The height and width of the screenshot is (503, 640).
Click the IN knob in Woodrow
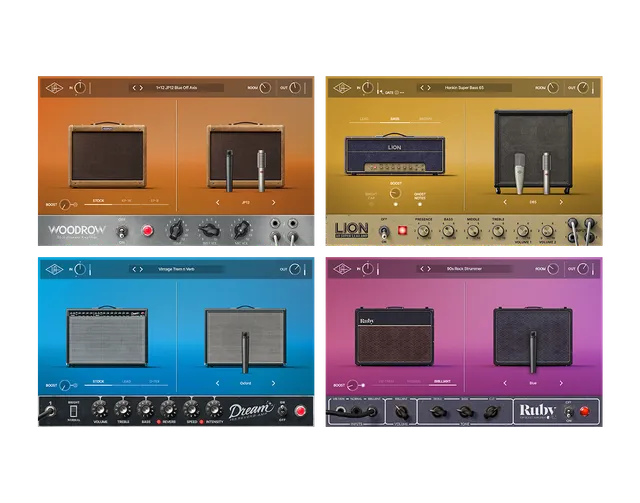80,88
